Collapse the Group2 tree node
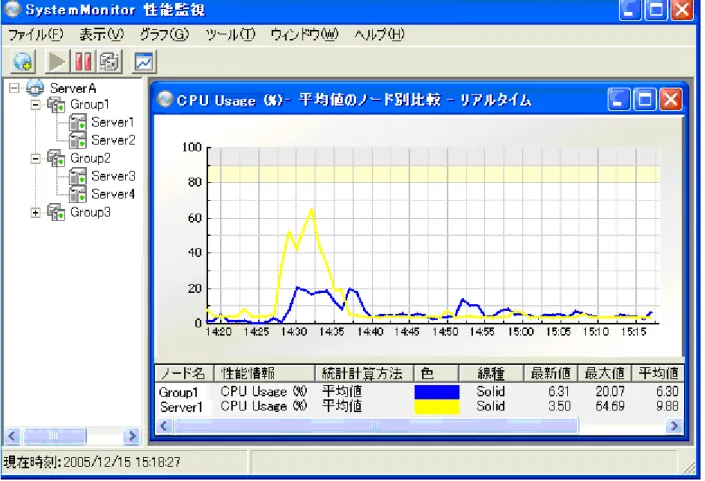The height and width of the screenshot is (481, 705). tap(36, 159)
